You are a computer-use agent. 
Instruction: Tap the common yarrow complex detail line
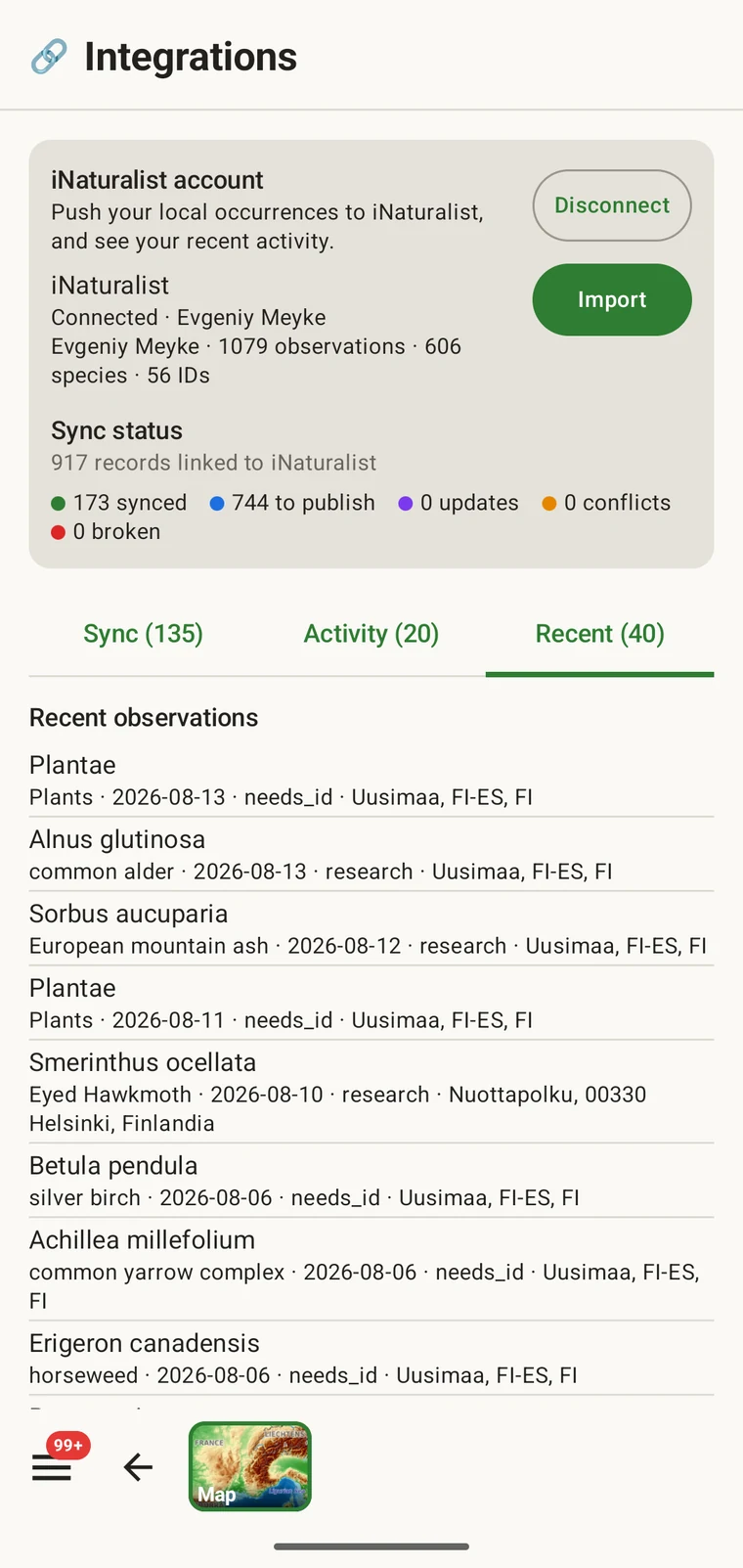tap(364, 1286)
